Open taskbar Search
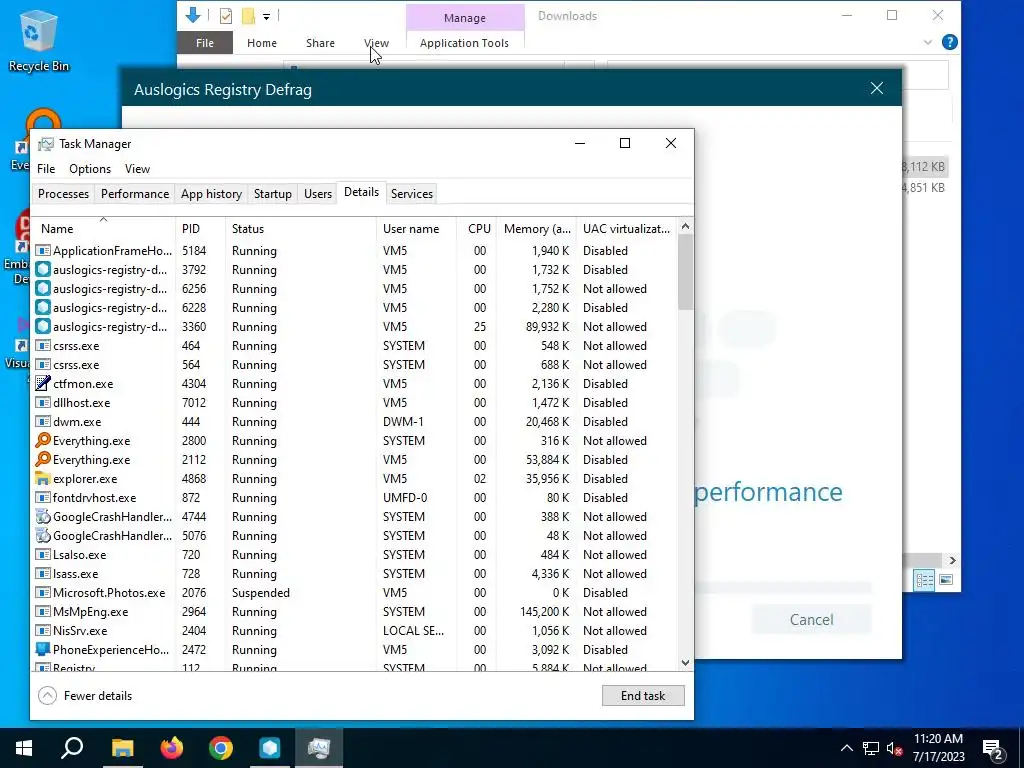1024x768 pixels. point(72,748)
